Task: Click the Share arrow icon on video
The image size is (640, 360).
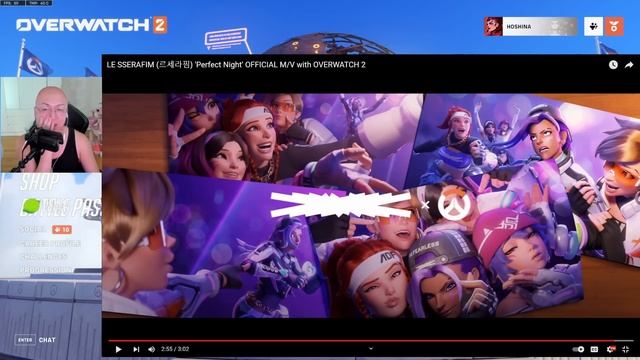Action: 629,65
